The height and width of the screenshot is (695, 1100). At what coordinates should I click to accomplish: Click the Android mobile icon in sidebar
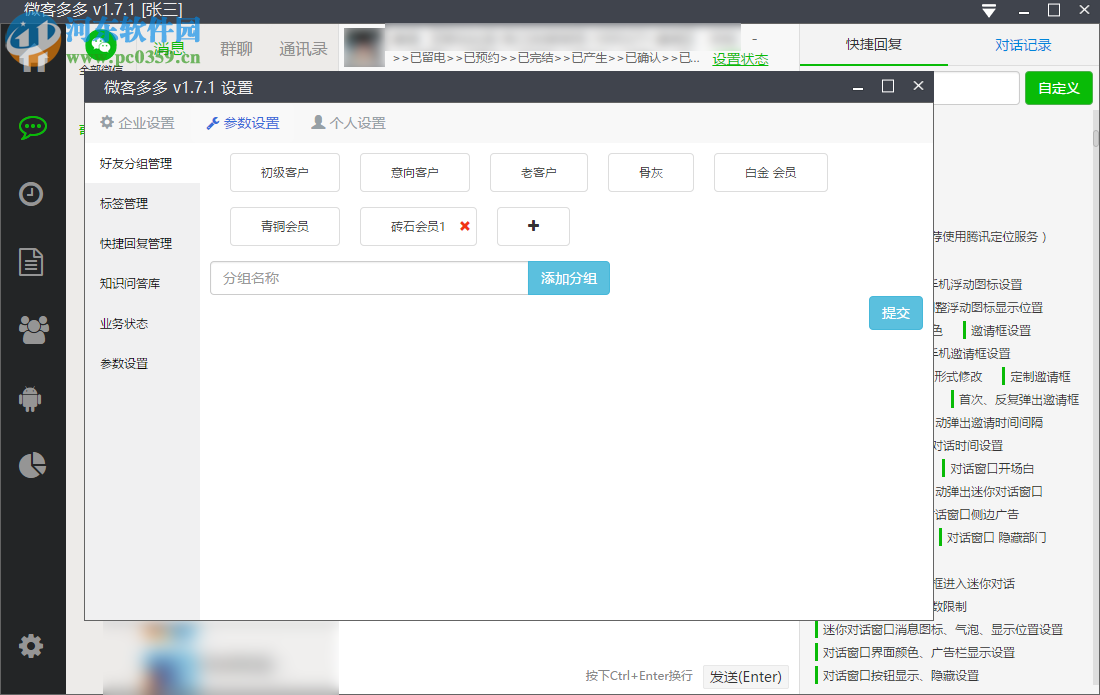point(32,398)
